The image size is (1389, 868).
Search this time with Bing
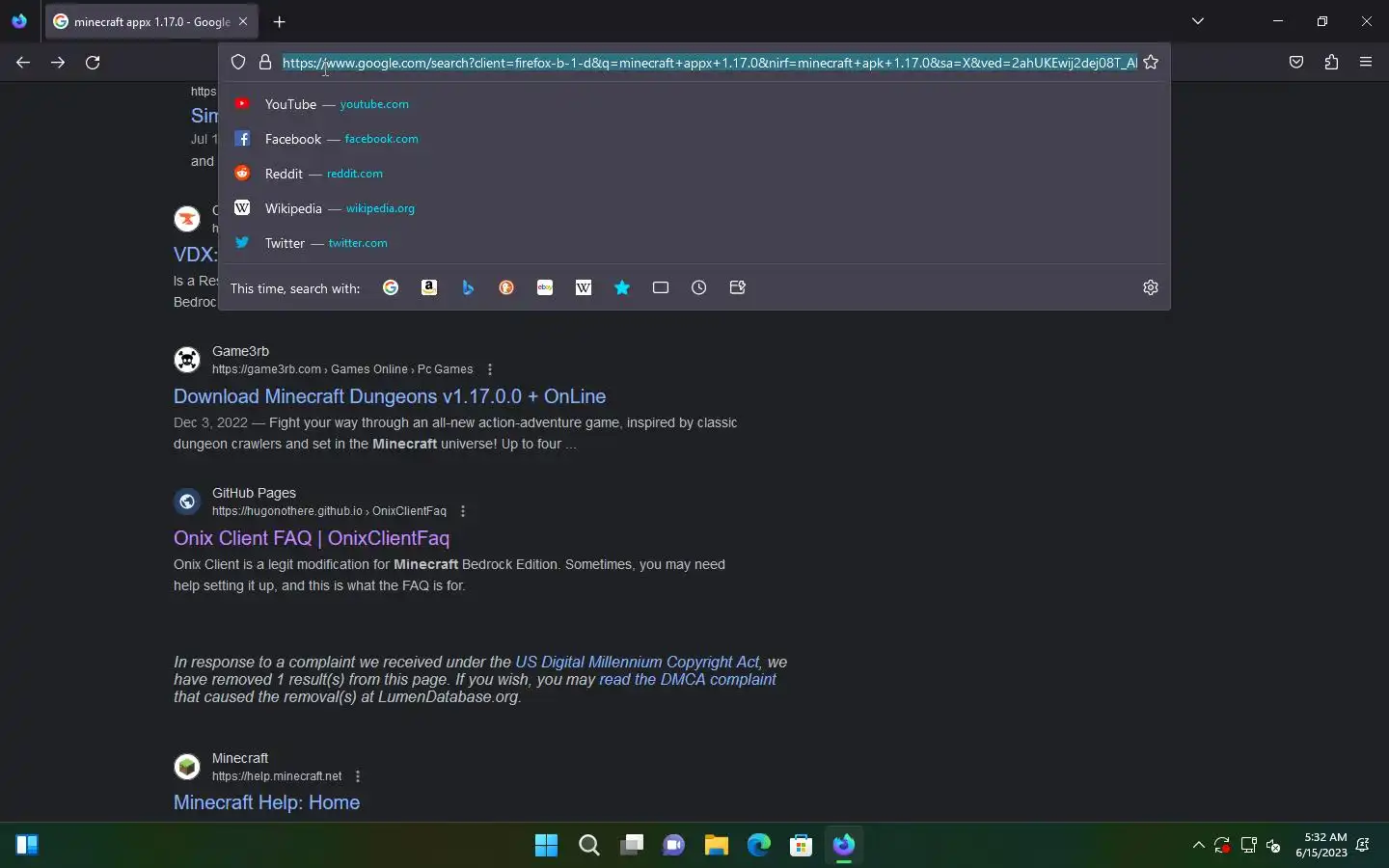468,287
